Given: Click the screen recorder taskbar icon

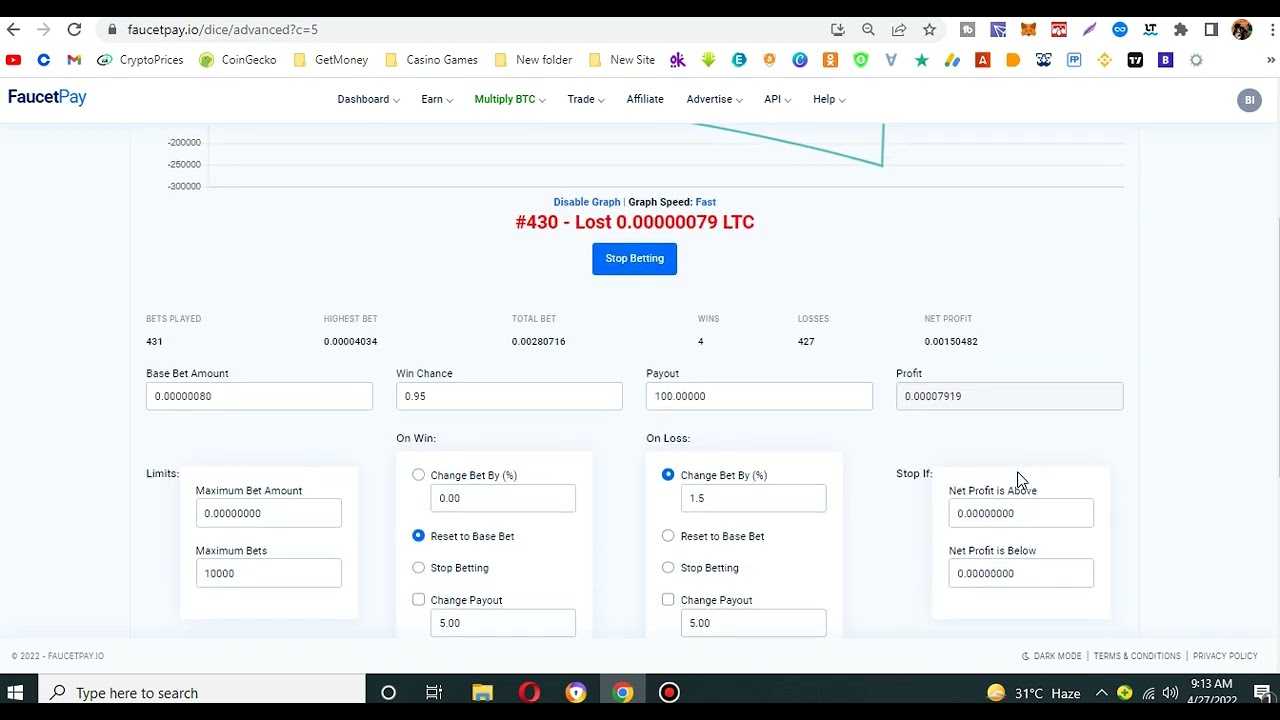Looking at the screenshot, I should pyautogui.click(x=669, y=693).
